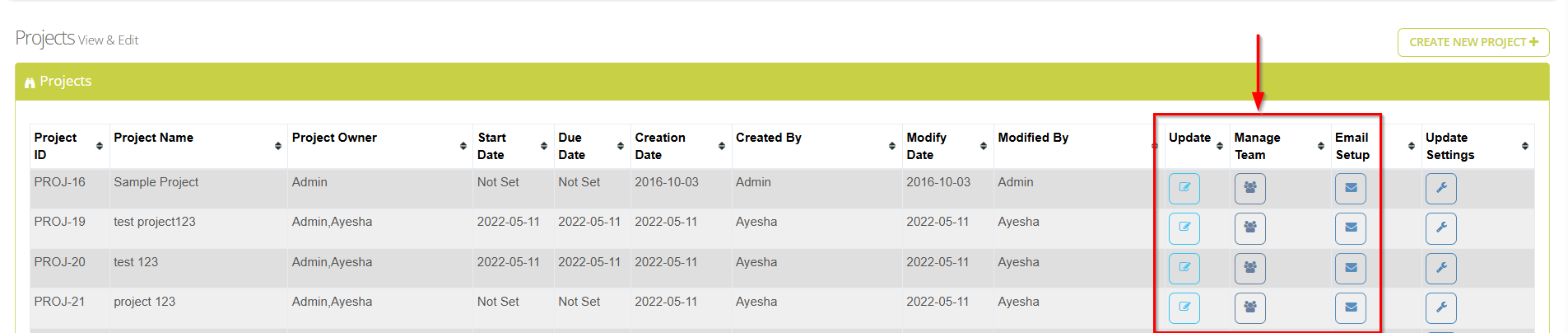
Task: Click the Update edit icon for PROJ-19
Action: pos(1184,228)
